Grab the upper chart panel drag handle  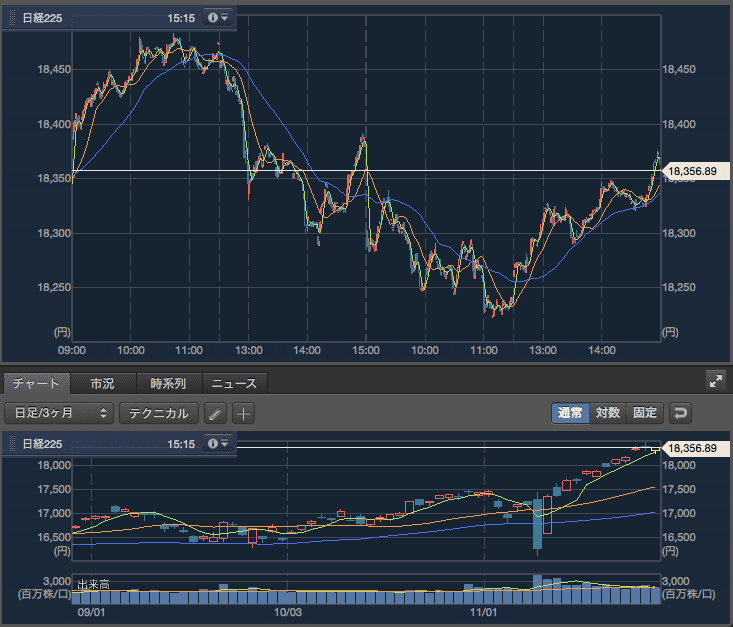(13, 18)
